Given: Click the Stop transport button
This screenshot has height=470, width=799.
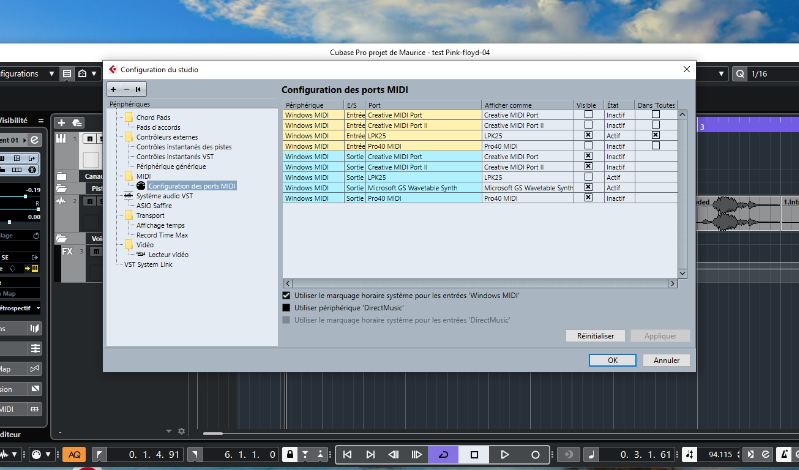Looking at the screenshot, I should coord(474,454).
